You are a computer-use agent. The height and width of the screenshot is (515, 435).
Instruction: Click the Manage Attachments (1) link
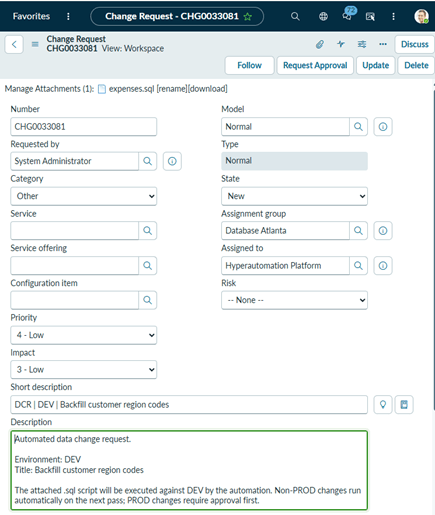pyautogui.click(x=49, y=89)
